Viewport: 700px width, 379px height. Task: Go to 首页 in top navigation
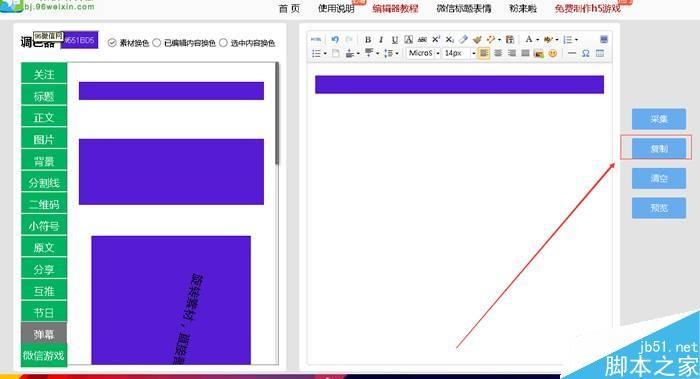click(x=289, y=8)
